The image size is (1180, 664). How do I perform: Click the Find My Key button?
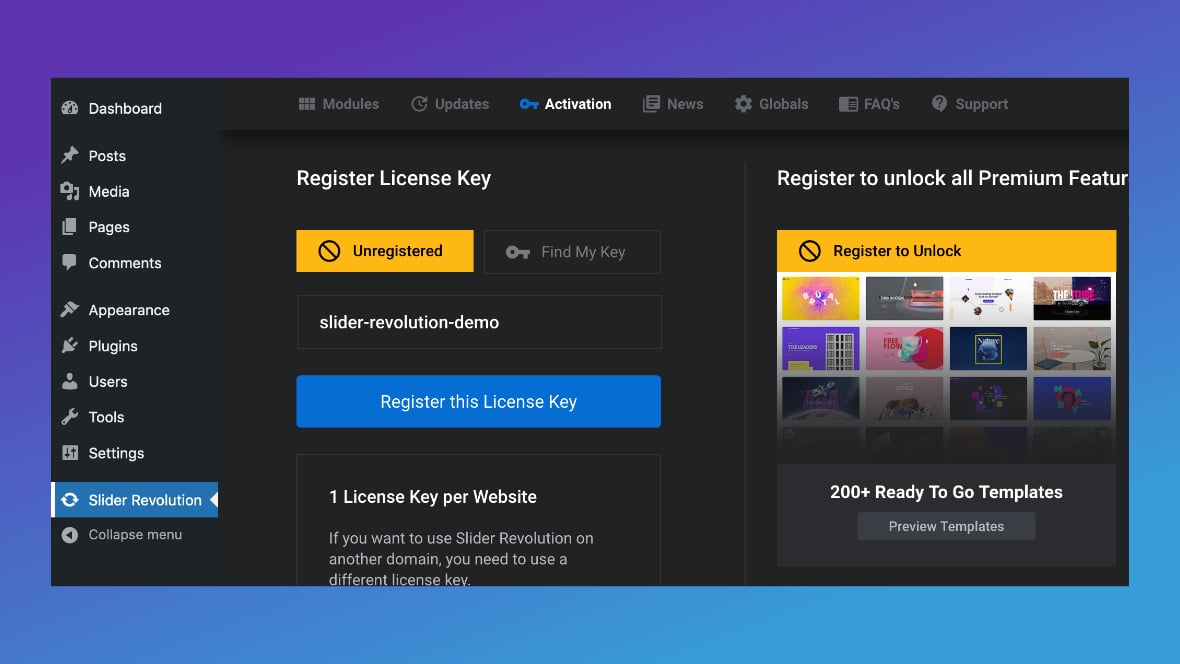572,251
